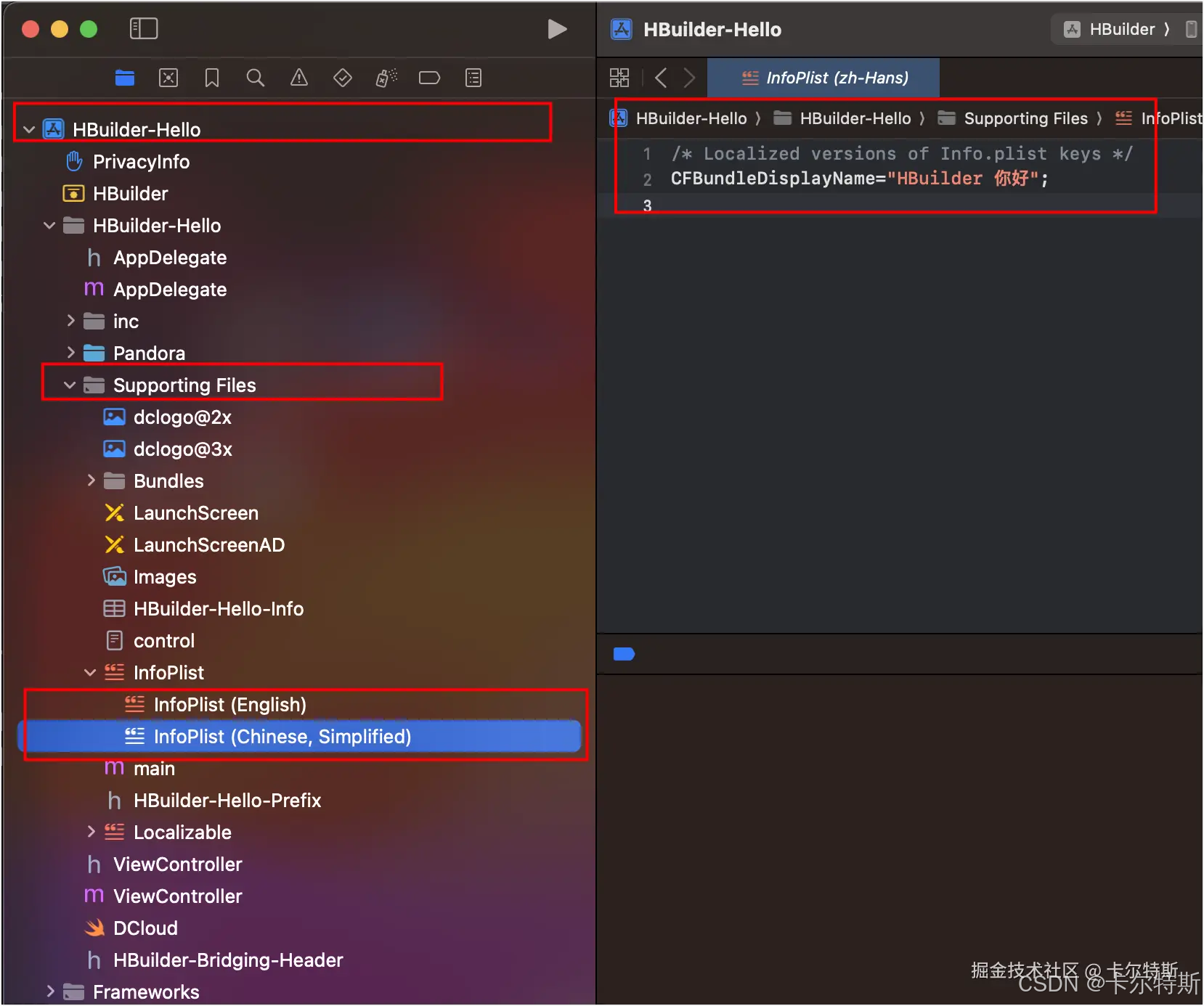Viewport: 1204px width, 1006px height.
Task: Open the Project navigator folder icon
Action: pos(125,78)
